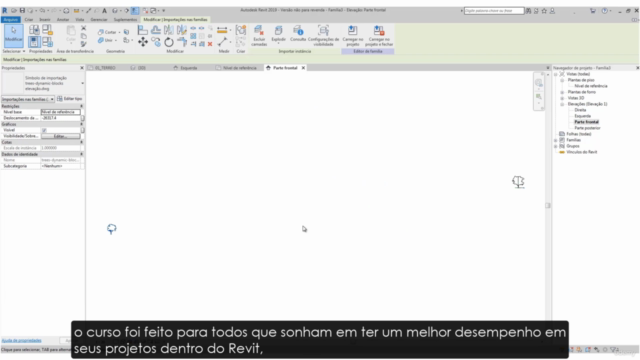Switch to the Esquerda view tab
This screenshot has width=640, height=360.
[188, 68]
